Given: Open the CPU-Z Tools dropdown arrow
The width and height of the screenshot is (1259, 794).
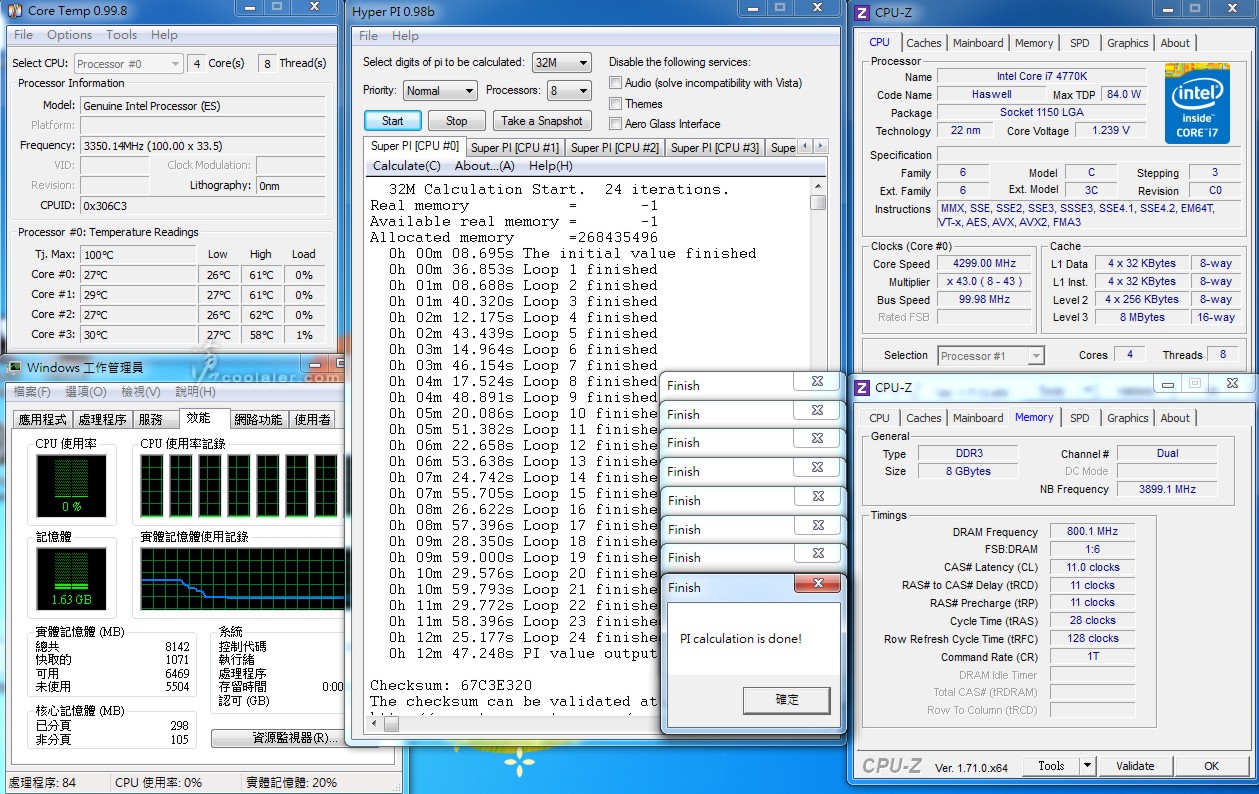Looking at the screenshot, I should pos(1087,766).
